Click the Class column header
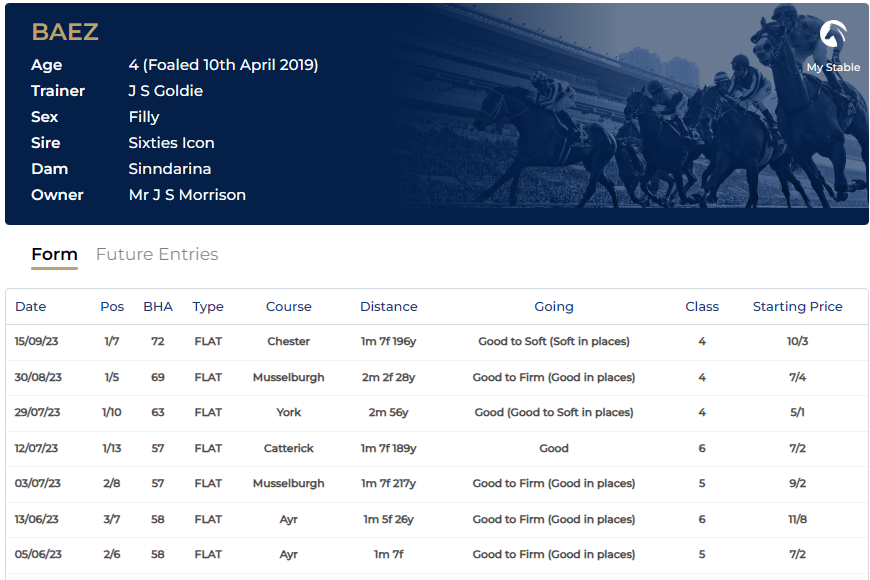Image resolution: width=870 pixels, height=580 pixels. (x=702, y=307)
